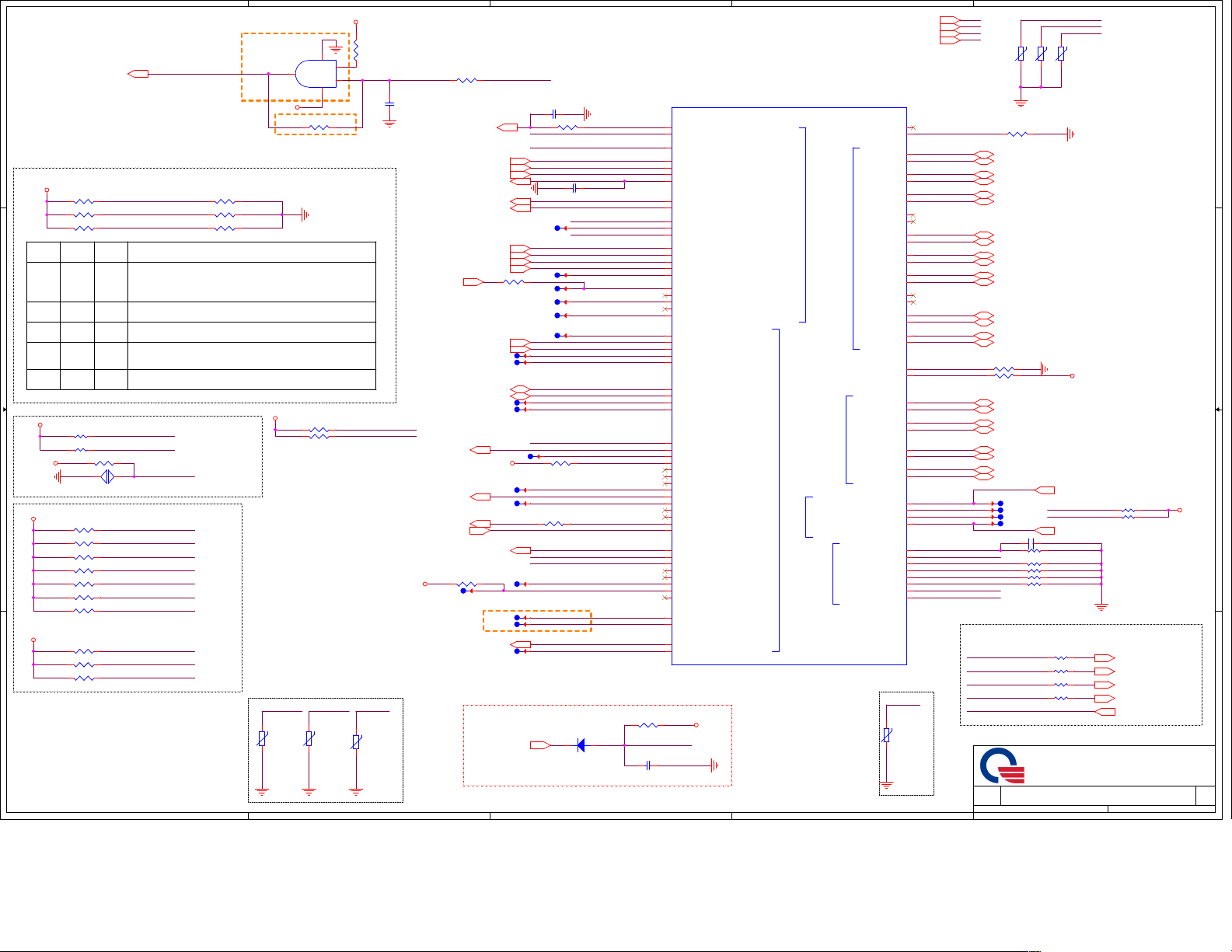
Task: Select the AND gate symbol
Action: click(316, 74)
